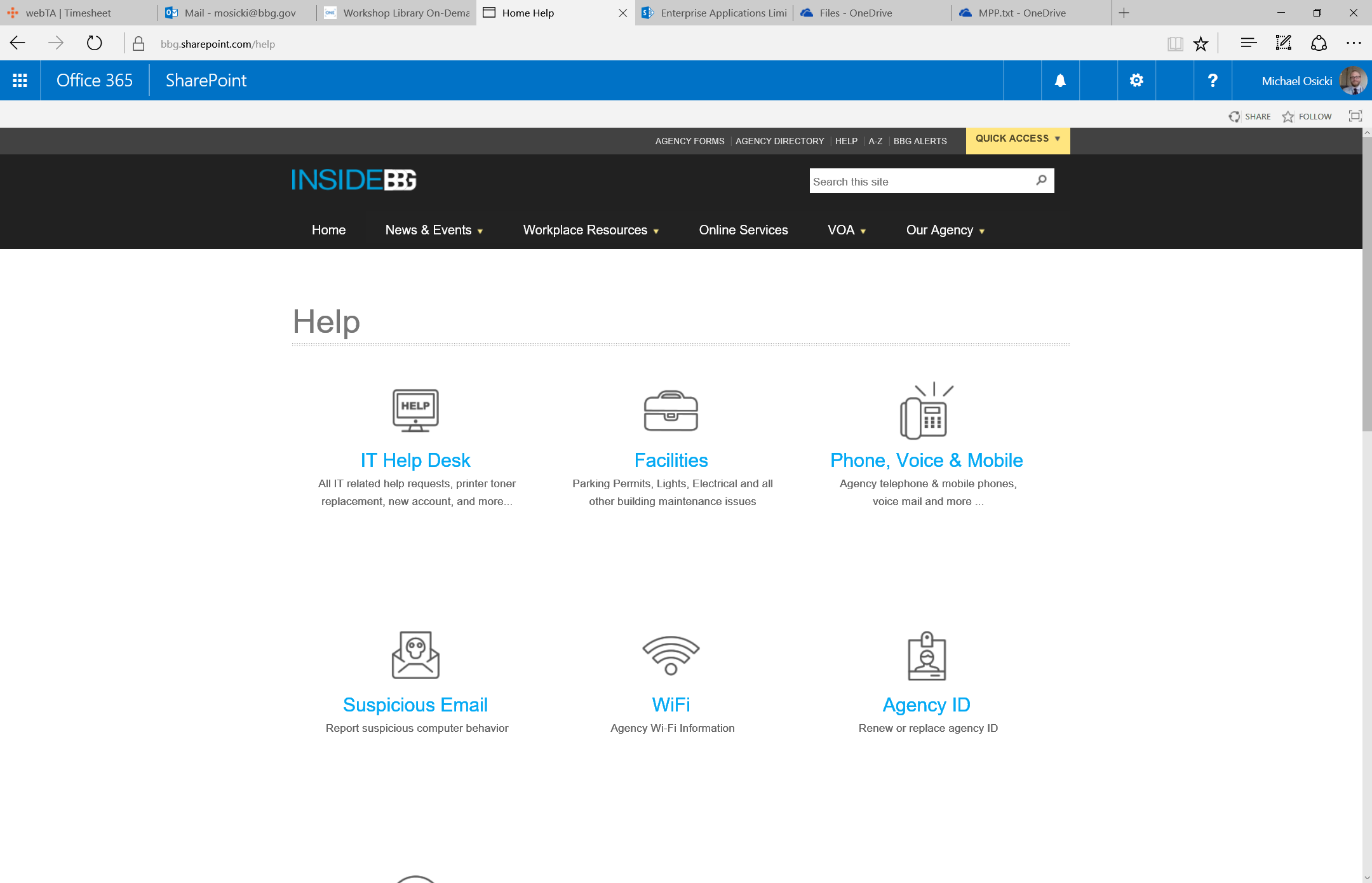
Task: Open notifications bell in SharePoint header
Action: [1060, 81]
